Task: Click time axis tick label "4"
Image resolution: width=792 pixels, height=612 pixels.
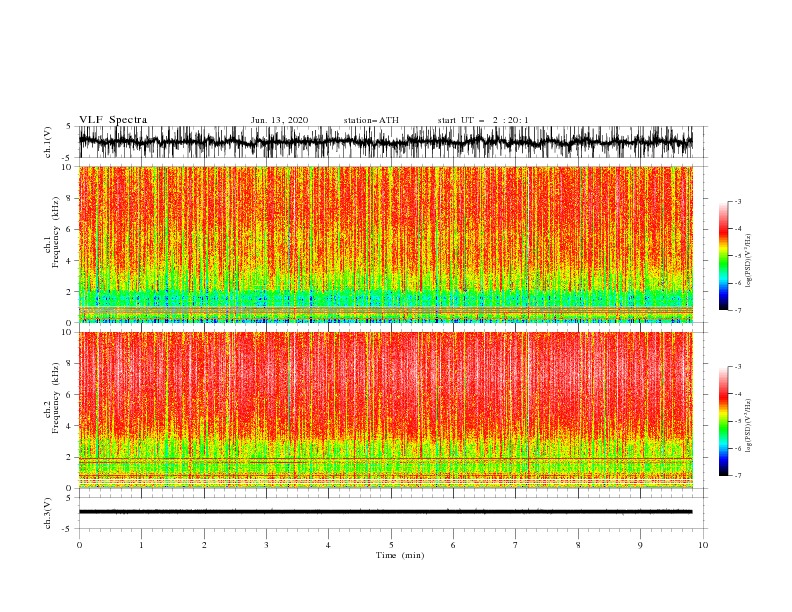Action: (x=329, y=545)
